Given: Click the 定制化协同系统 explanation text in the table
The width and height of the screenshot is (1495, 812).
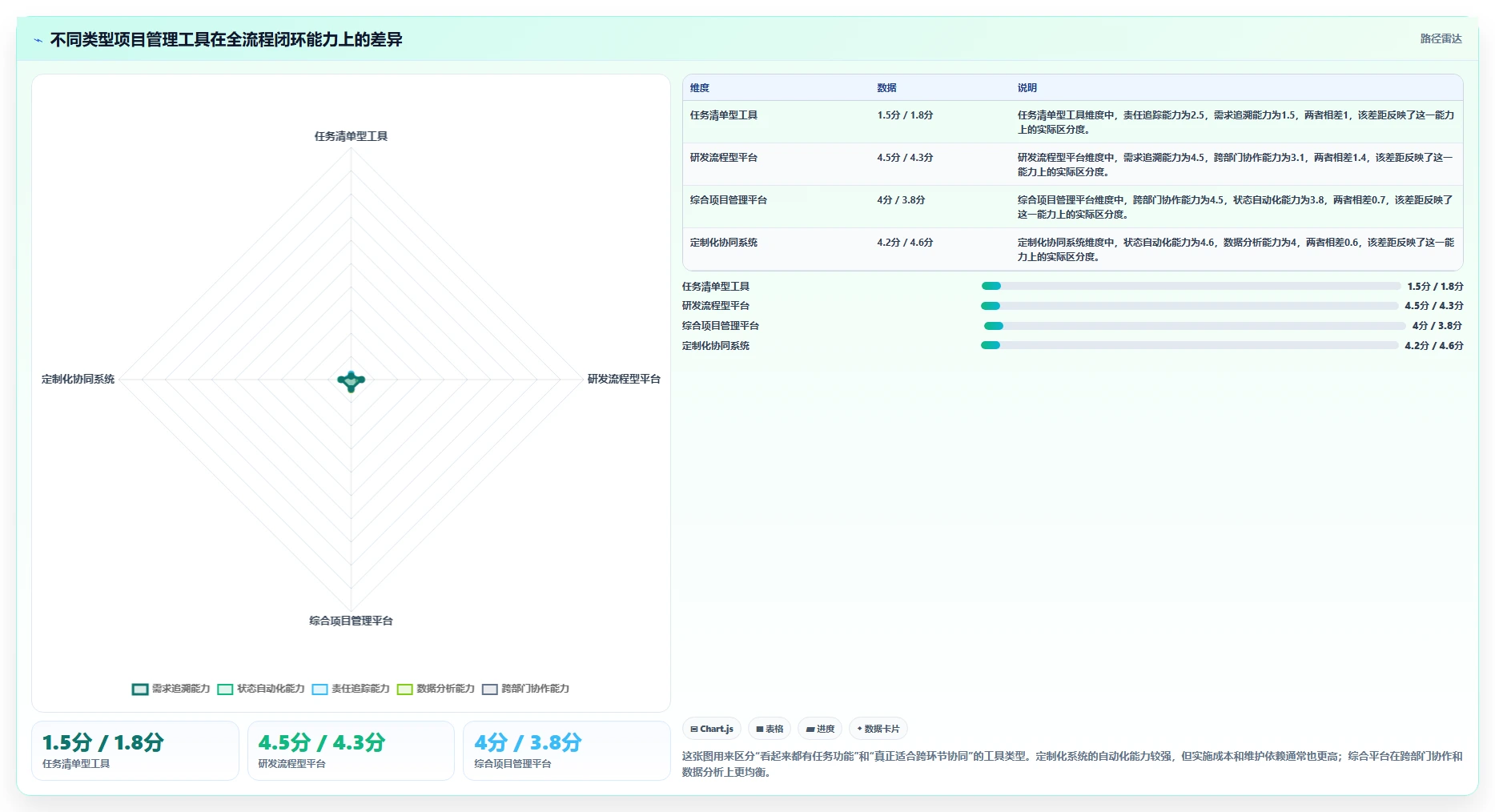Looking at the screenshot, I should pyautogui.click(x=1236, y=250).
